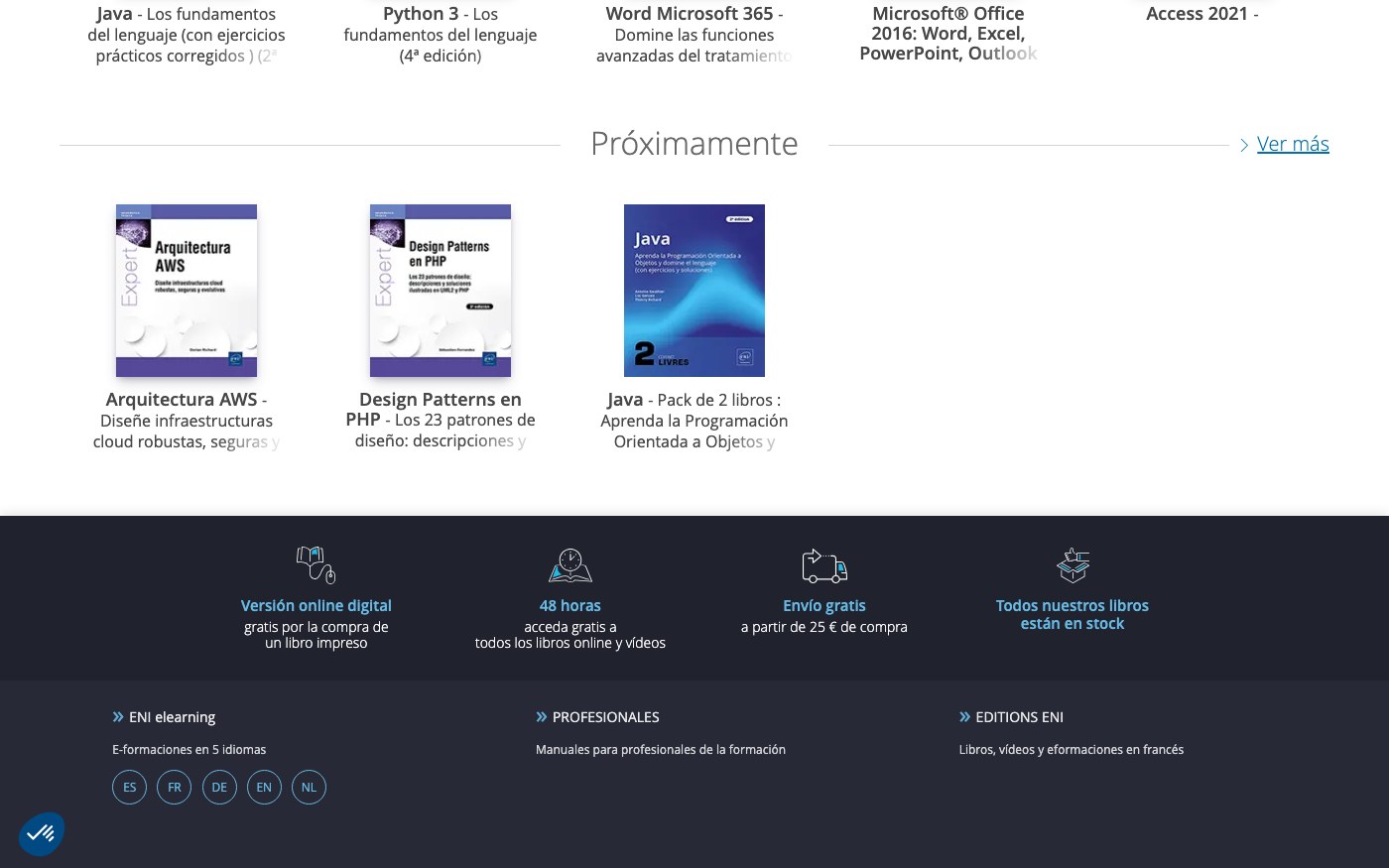Click 'todos los libros online y vídeos' text
Image resolution: width=1389 pixels, height=868 pixels.
[x=570, y=643]
